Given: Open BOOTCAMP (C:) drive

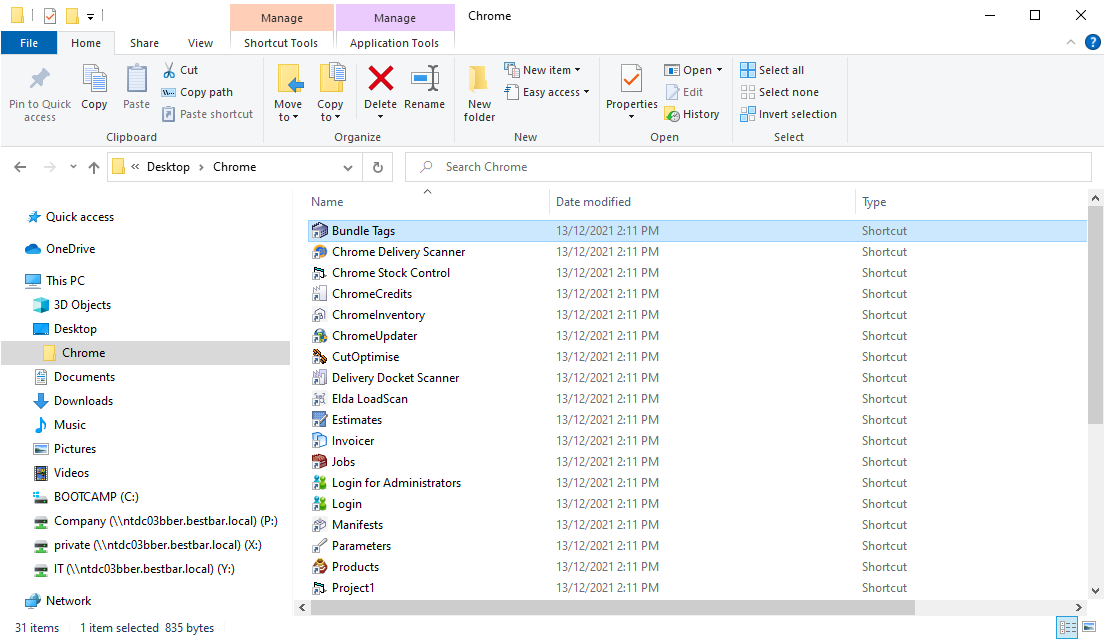Looking at the screenshot, I should pos(96,497).
